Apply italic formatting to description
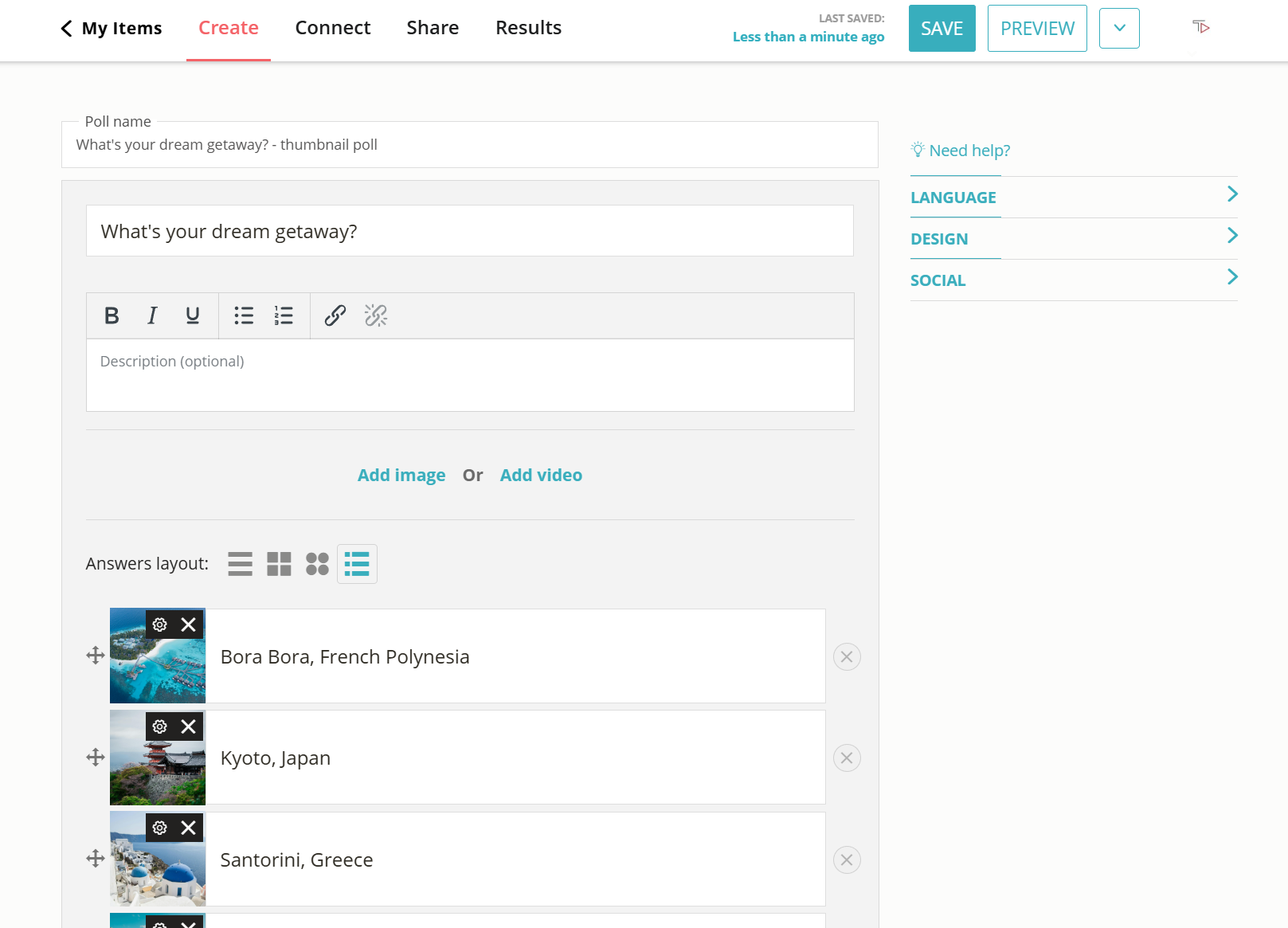Viewport: 1288px width, 928px height. coord(152,315)
